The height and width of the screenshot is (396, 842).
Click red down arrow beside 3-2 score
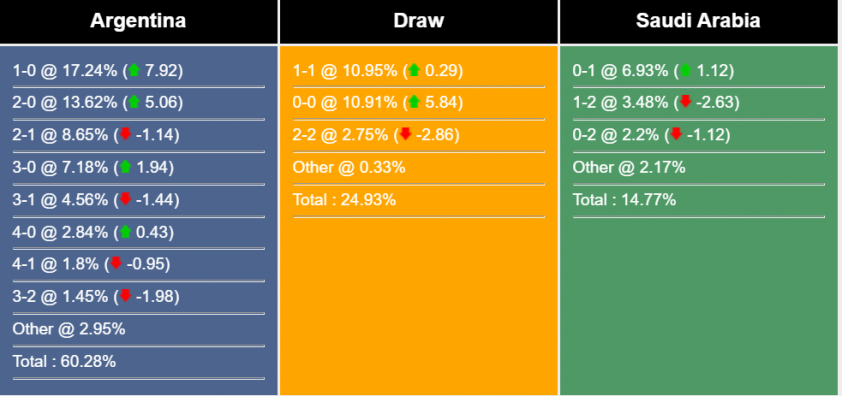(x=125, y=296)
